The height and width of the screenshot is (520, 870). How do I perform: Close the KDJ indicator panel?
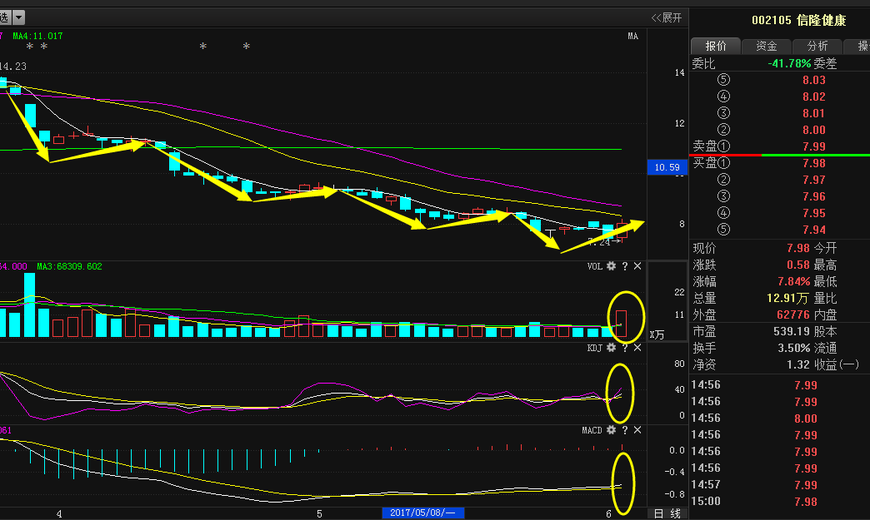(638, 347)
